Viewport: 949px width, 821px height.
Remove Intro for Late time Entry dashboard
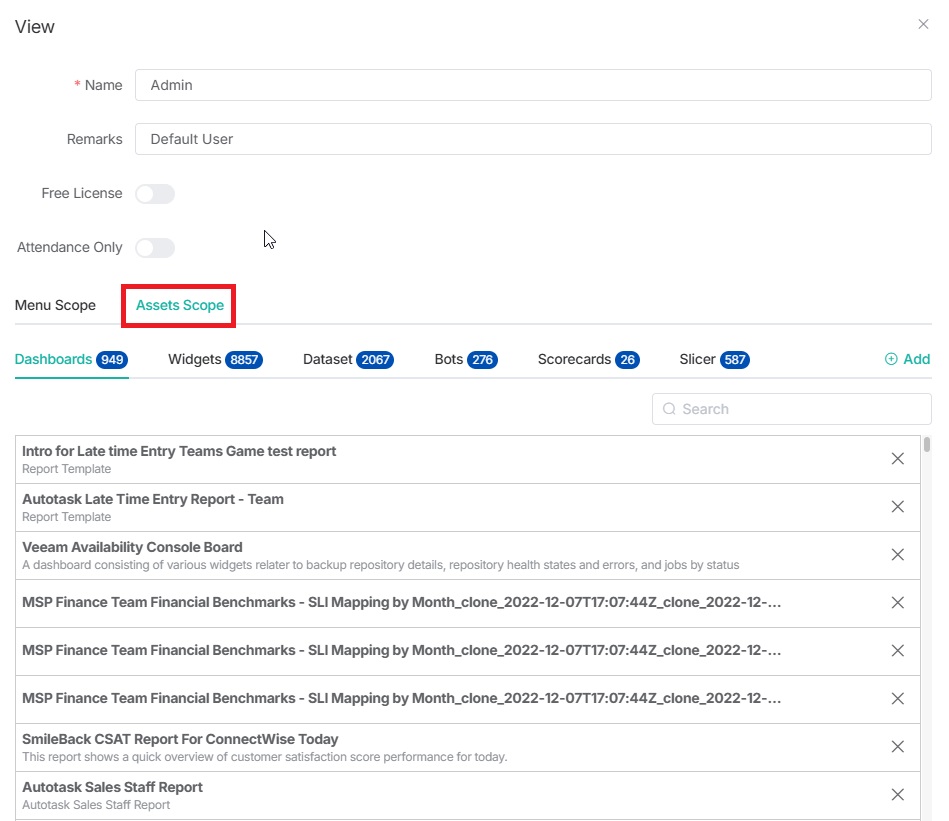pyautogui.click(x=897, y=459)
